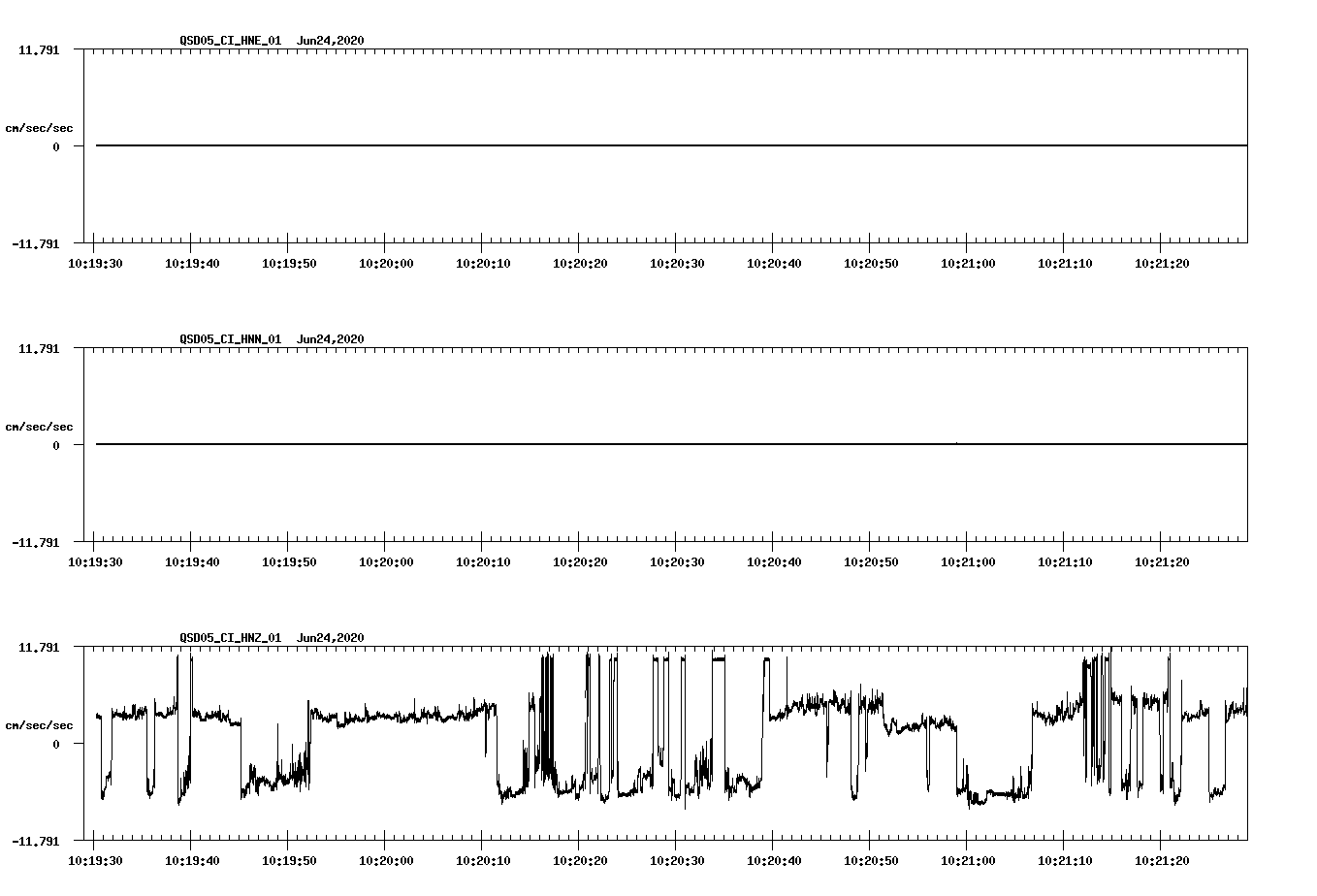Click 10:19:30 time label under HNN plot

tap(95, 561)
